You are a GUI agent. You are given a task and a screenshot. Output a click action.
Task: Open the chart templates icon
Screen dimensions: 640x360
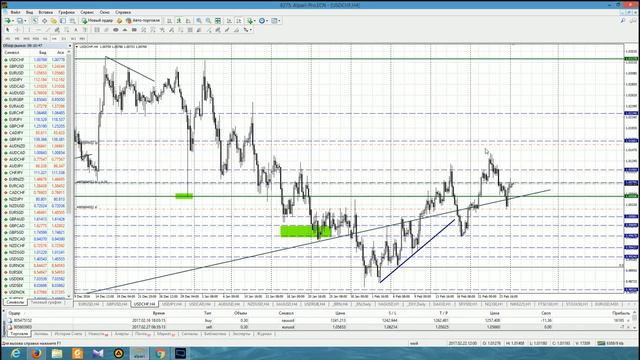pos(274,20)
